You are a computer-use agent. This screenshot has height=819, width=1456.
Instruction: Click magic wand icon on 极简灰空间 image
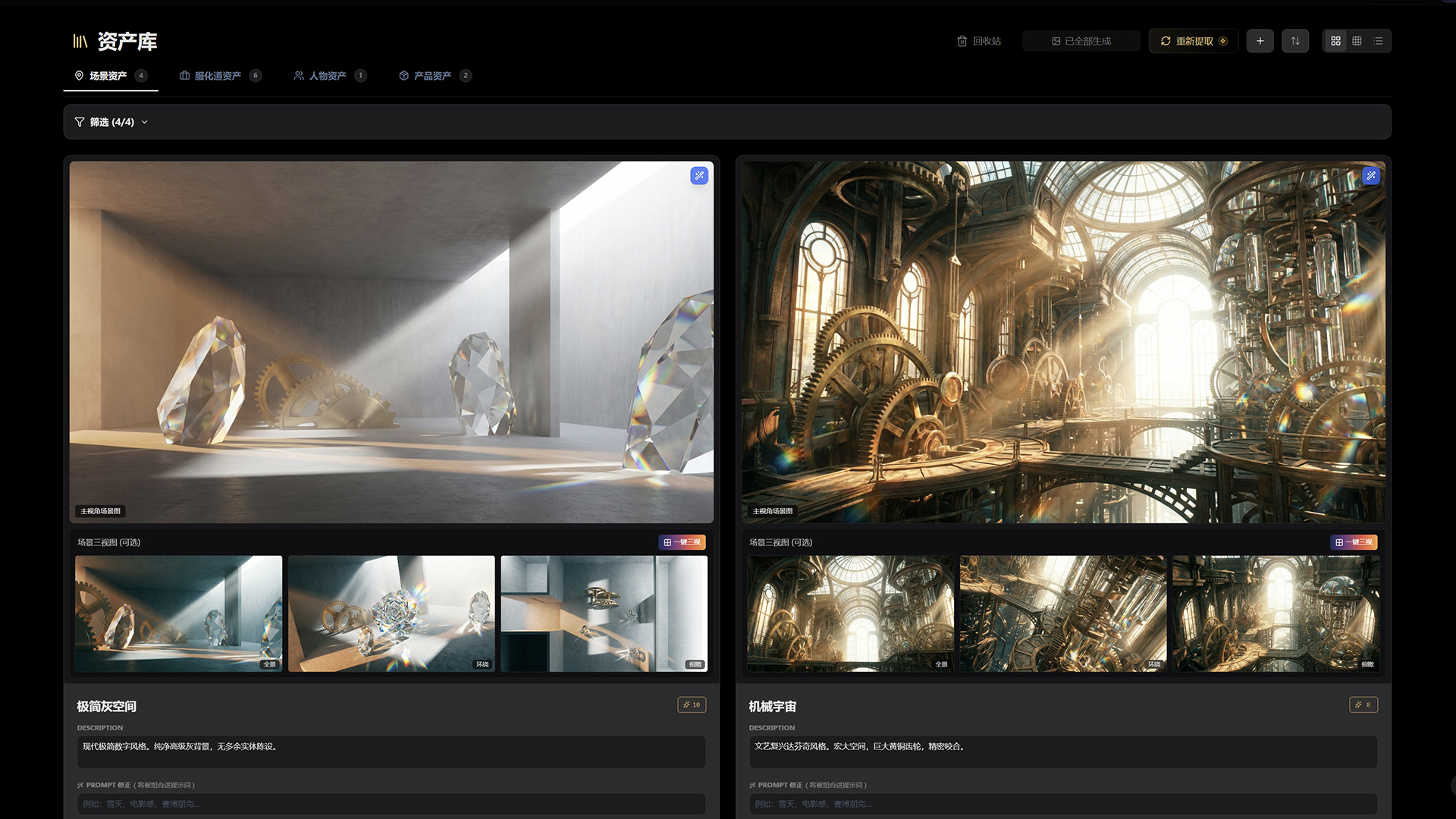tap(699, 176)
